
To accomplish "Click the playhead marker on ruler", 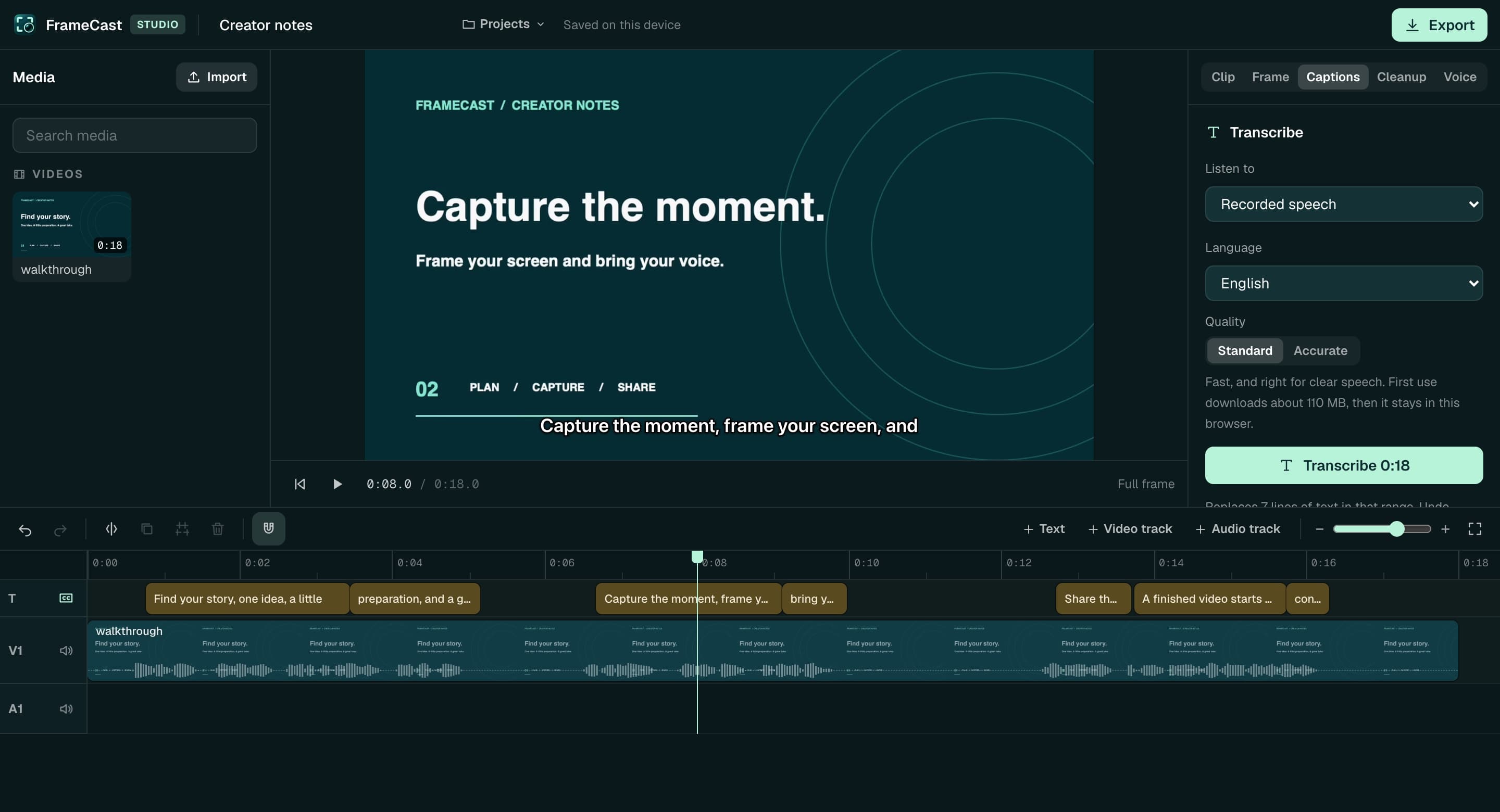I will coord(697,556).
